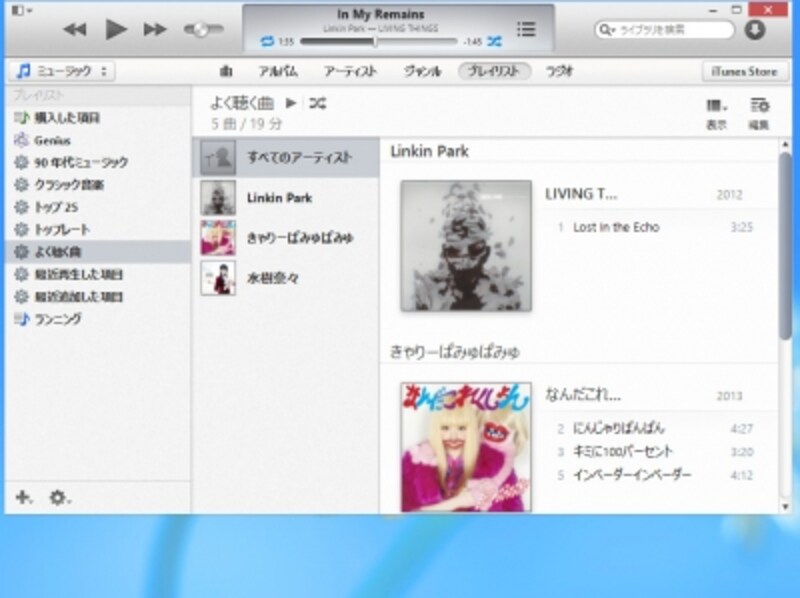Open the ミュージック library dropdown
Viewport: 800px width, 598px height.
(62, 71)
